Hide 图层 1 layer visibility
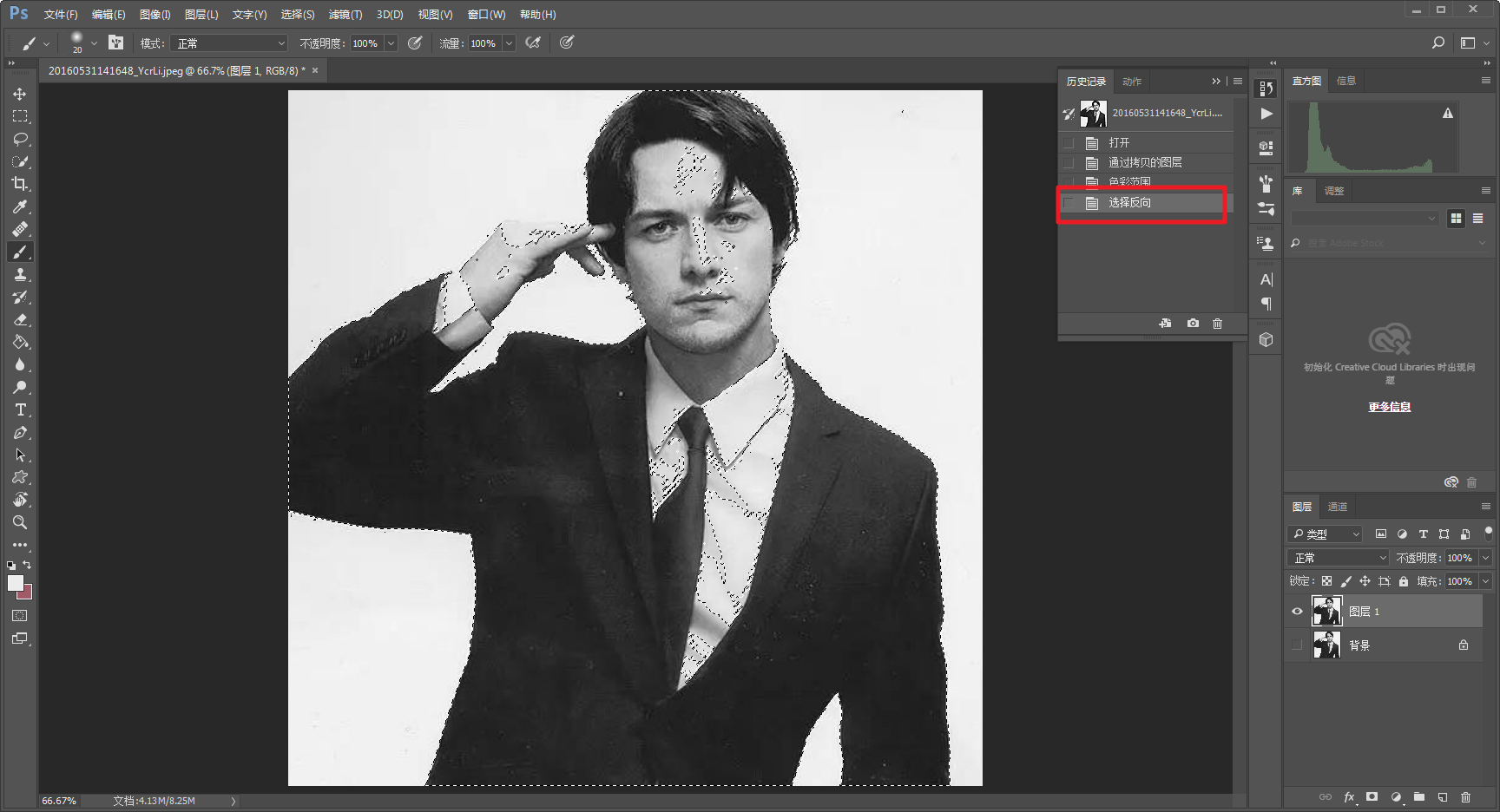 [1297, 612]
